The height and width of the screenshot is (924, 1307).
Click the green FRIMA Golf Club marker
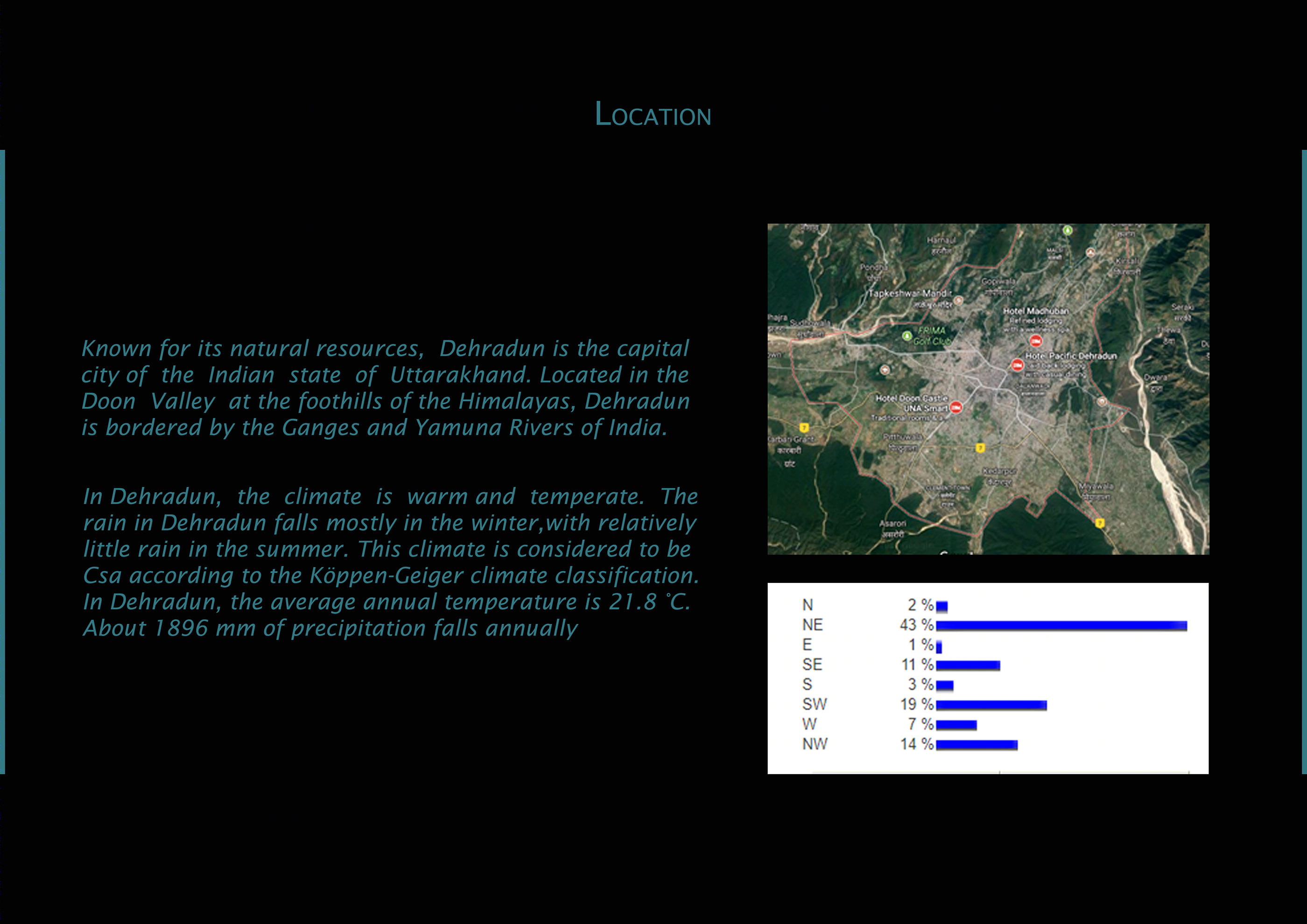click(x=907, y=336)
